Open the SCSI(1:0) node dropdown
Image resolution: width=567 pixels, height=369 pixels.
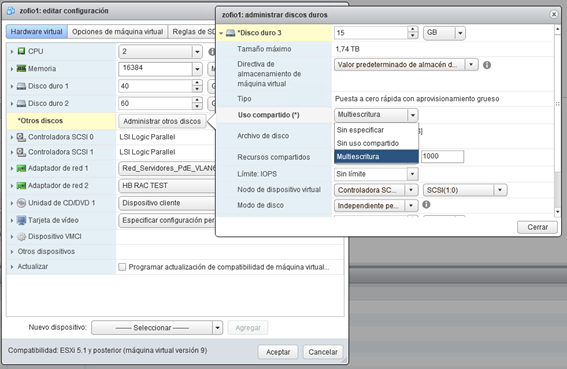[500, 190]
